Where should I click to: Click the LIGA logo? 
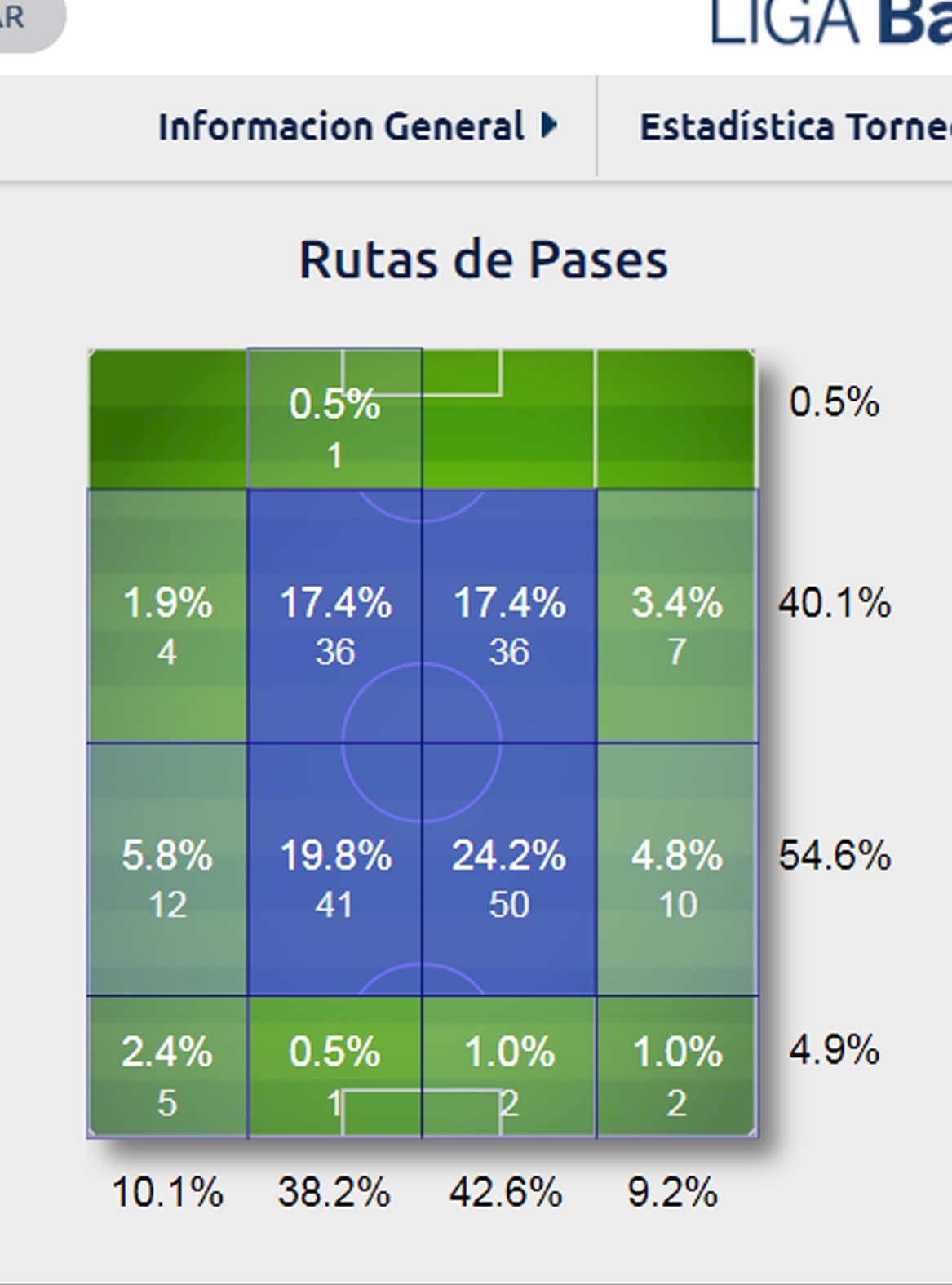[830, 21]
